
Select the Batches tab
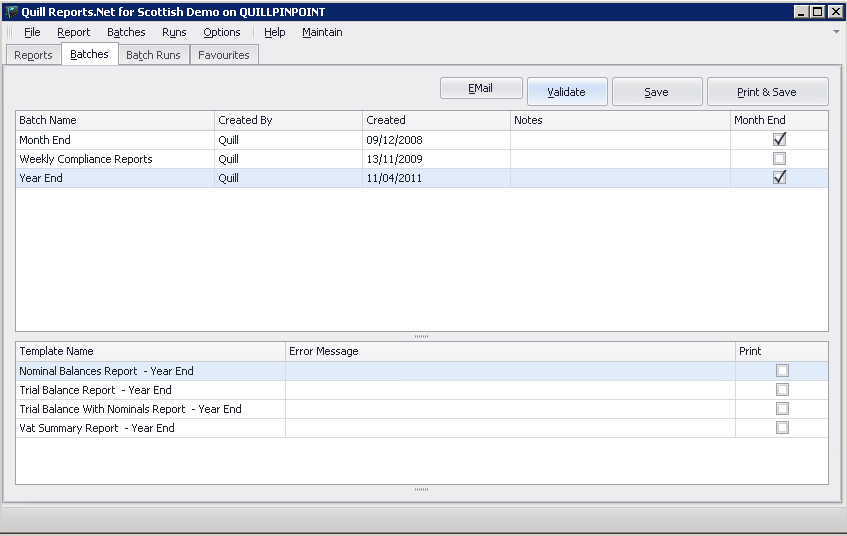[89, 54]
